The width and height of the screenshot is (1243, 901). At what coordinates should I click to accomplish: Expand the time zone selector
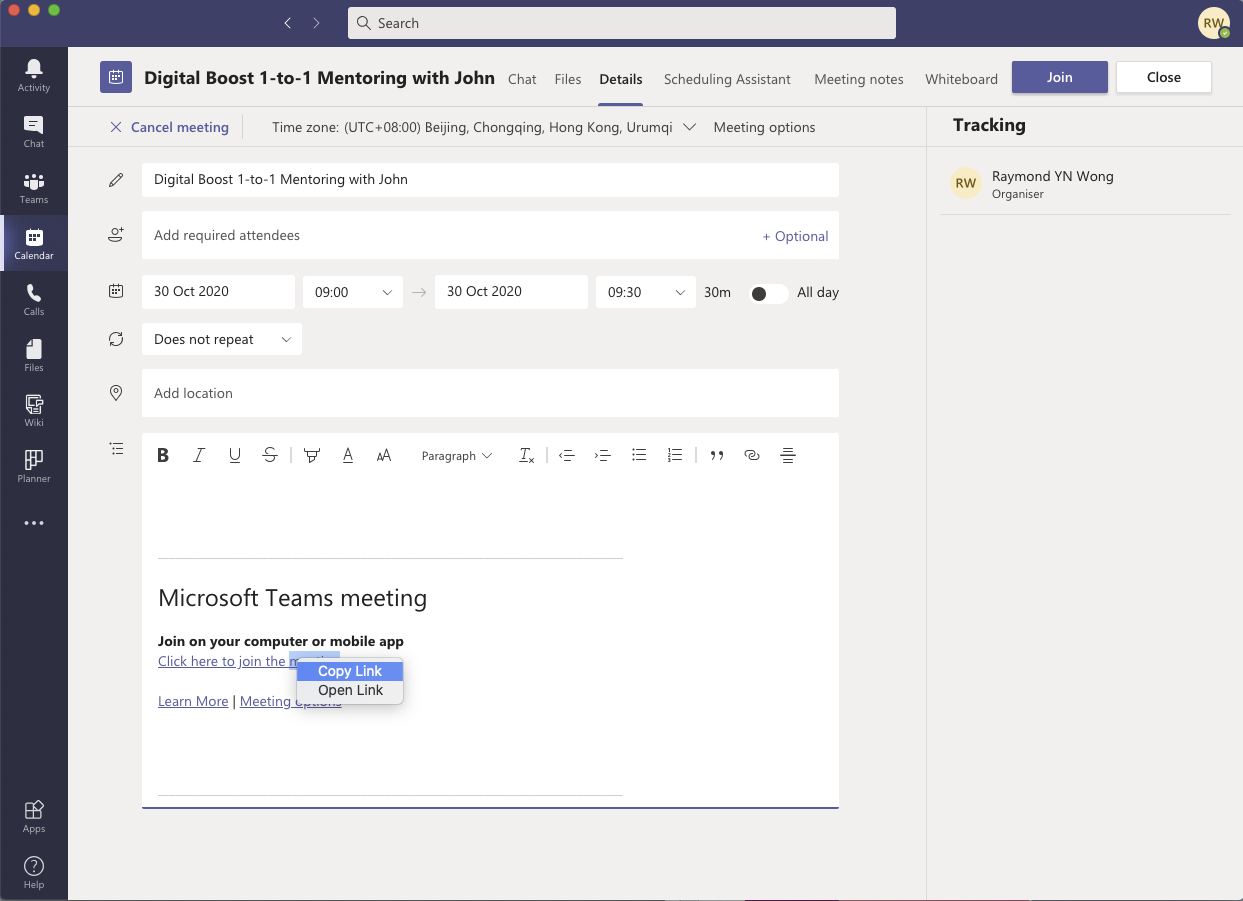tap(688, 127)
